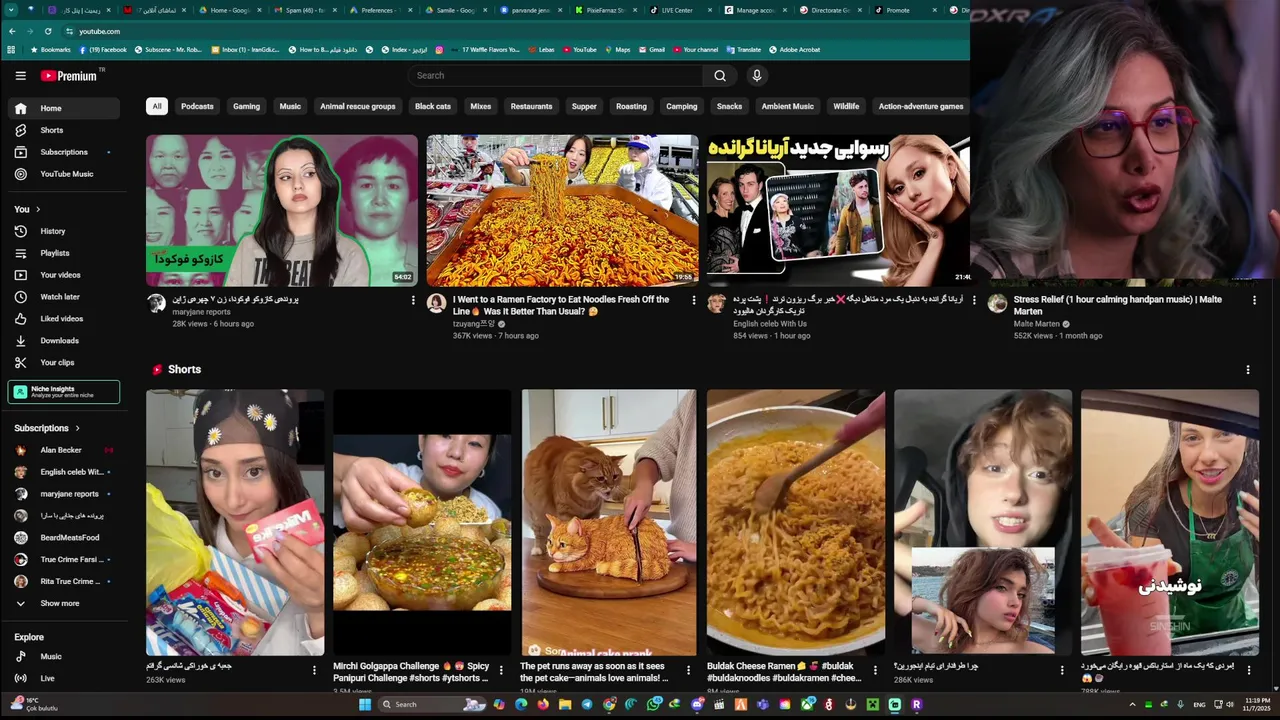Start voice search with the microphone icon
The image size is (1280, 720).
point(757,76)
